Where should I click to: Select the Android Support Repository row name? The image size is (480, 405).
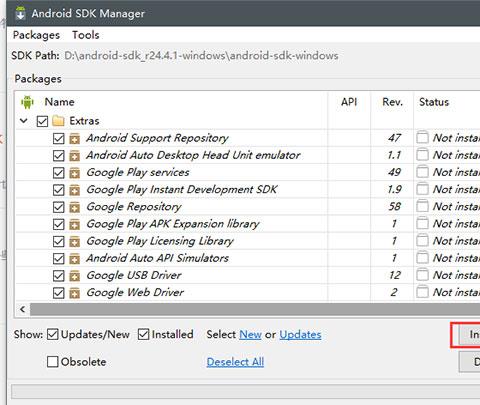157,138
